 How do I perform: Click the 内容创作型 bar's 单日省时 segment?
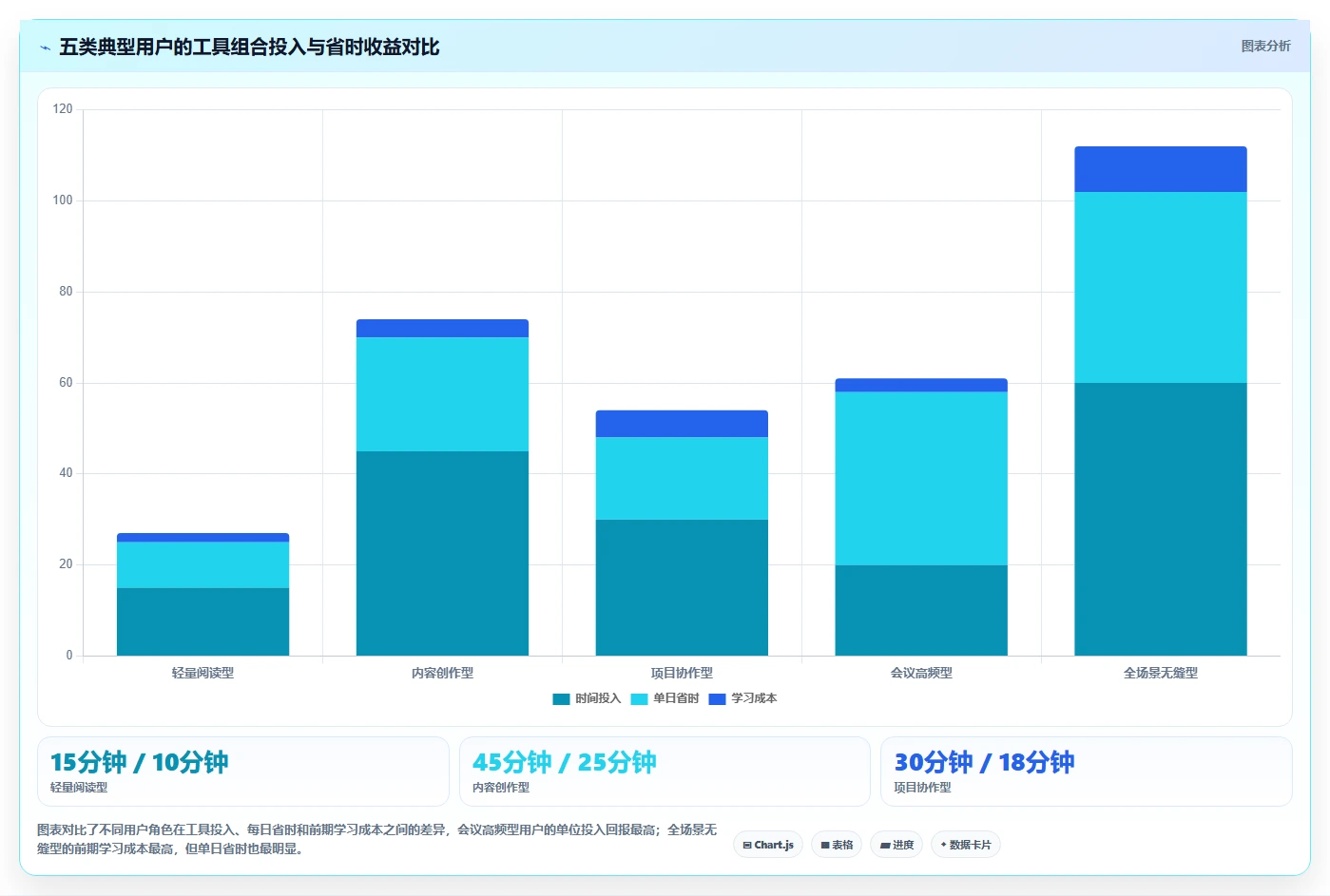pos(442,394)
